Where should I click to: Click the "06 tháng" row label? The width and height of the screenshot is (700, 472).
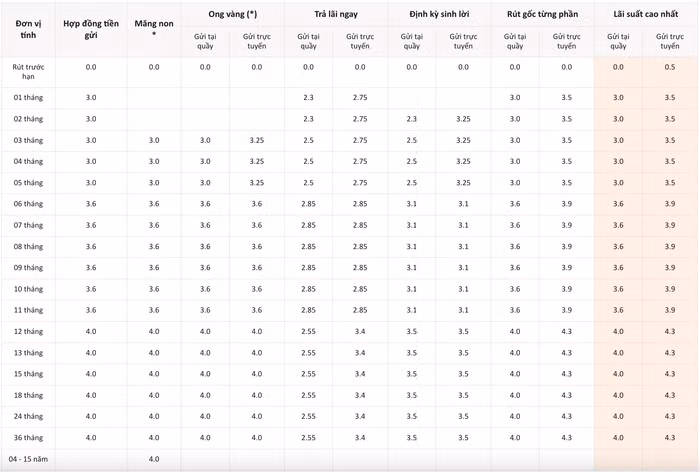[28, 203]
